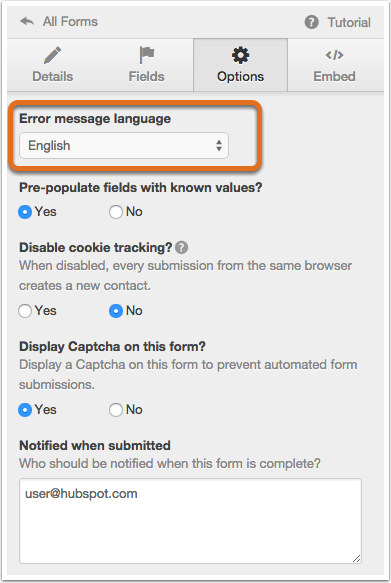Click the pencil icon for Details
The image size is (391, 583).
[x=52, y=55]
